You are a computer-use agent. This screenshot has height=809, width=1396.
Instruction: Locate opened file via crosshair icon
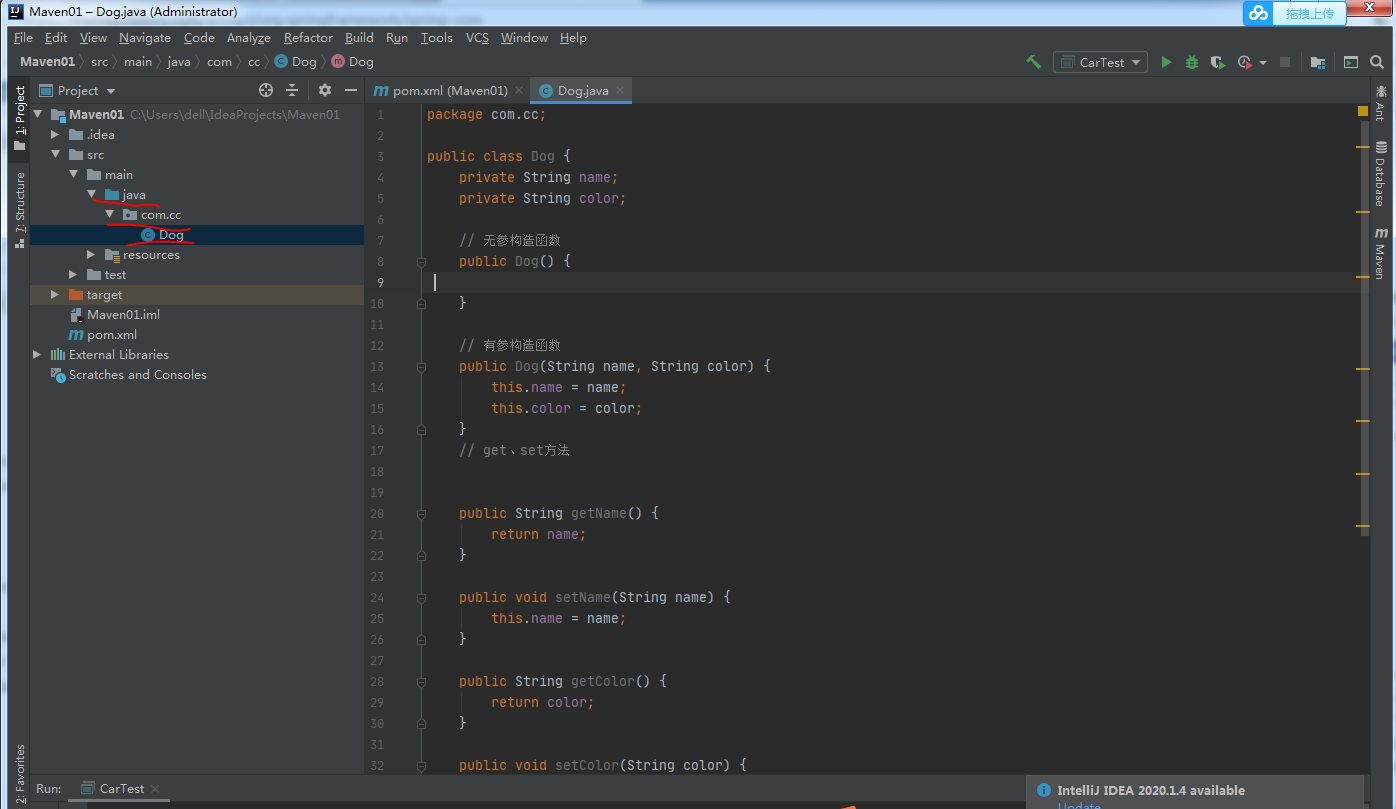pyautogui.click(x=266, y=90)
